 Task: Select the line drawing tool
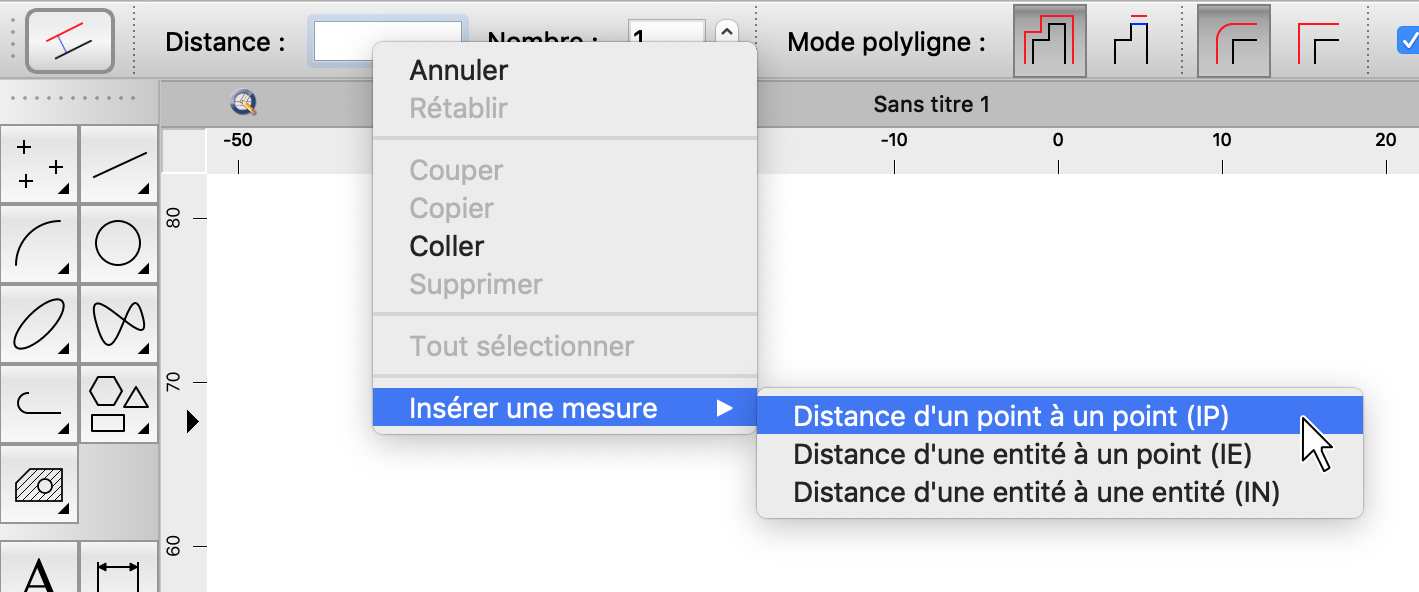click(119, 164)
